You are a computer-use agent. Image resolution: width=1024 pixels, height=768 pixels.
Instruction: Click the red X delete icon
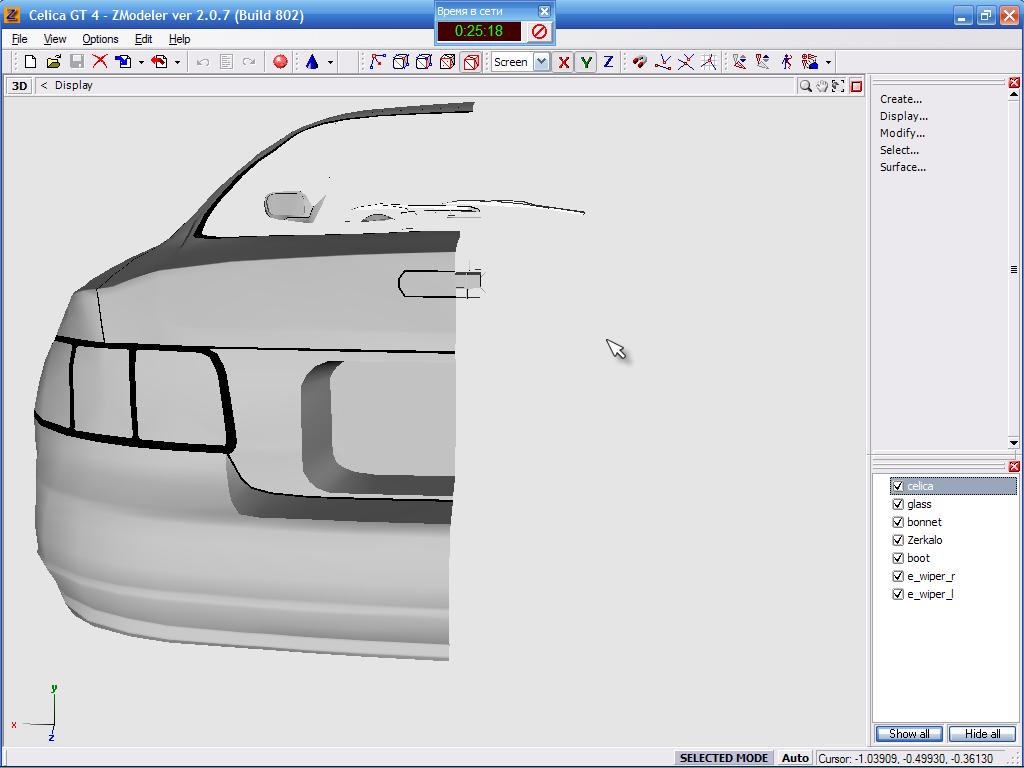[100, 62]
